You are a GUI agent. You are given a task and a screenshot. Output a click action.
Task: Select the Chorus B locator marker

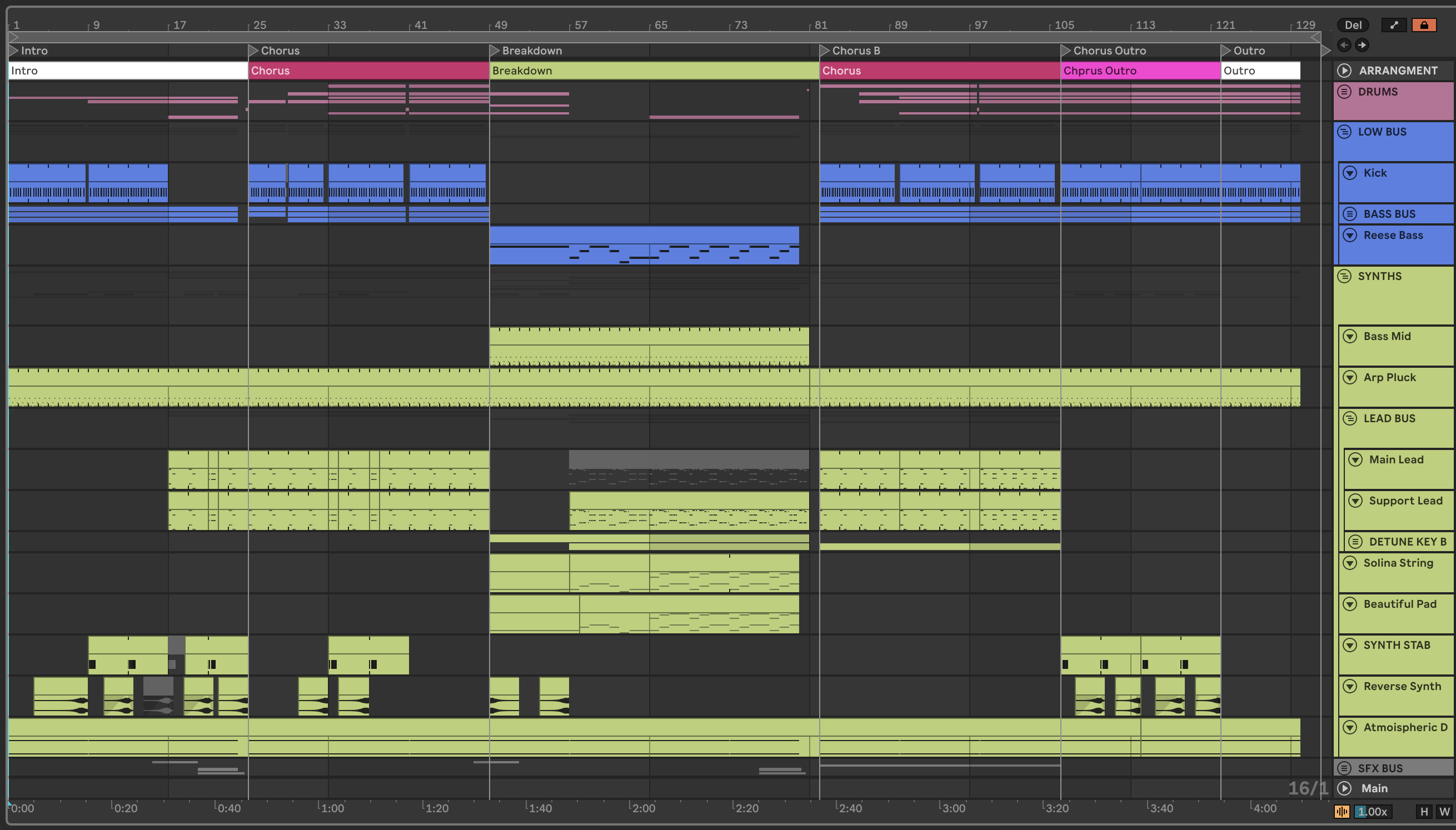coord(824,51)
